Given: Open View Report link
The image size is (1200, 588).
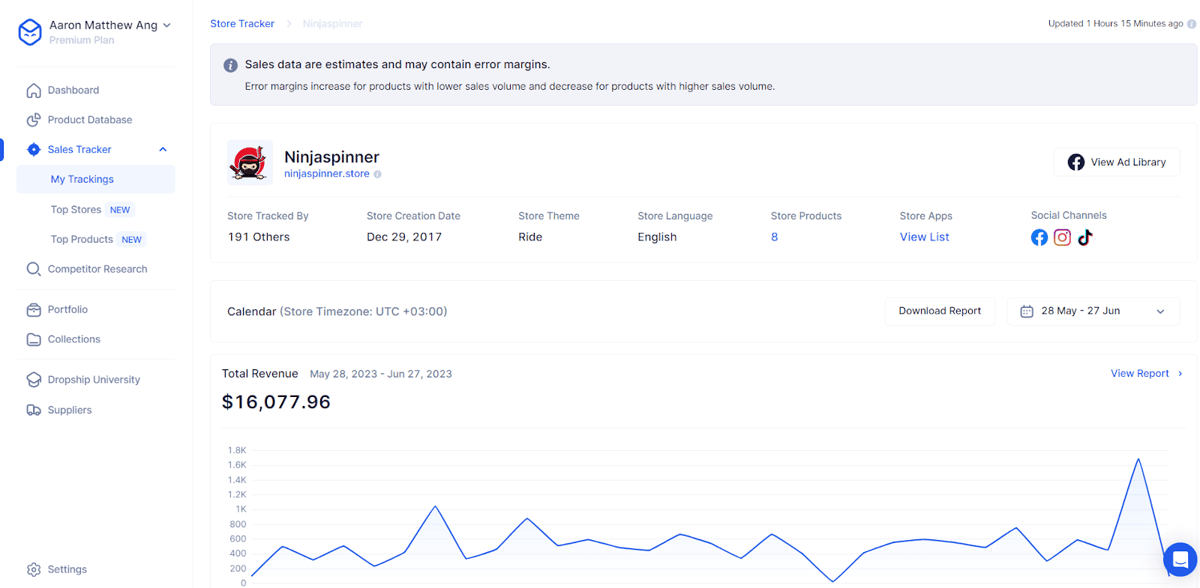Looking at the screenshot, I should (1139, 373).
